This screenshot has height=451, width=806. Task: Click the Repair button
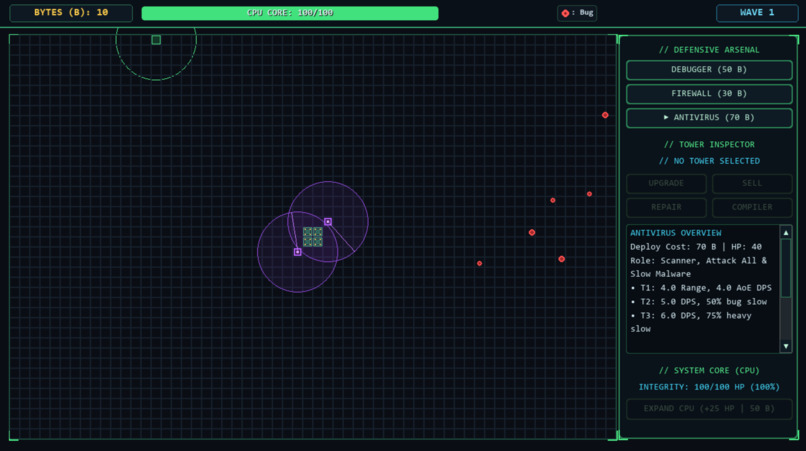point(666,207)
